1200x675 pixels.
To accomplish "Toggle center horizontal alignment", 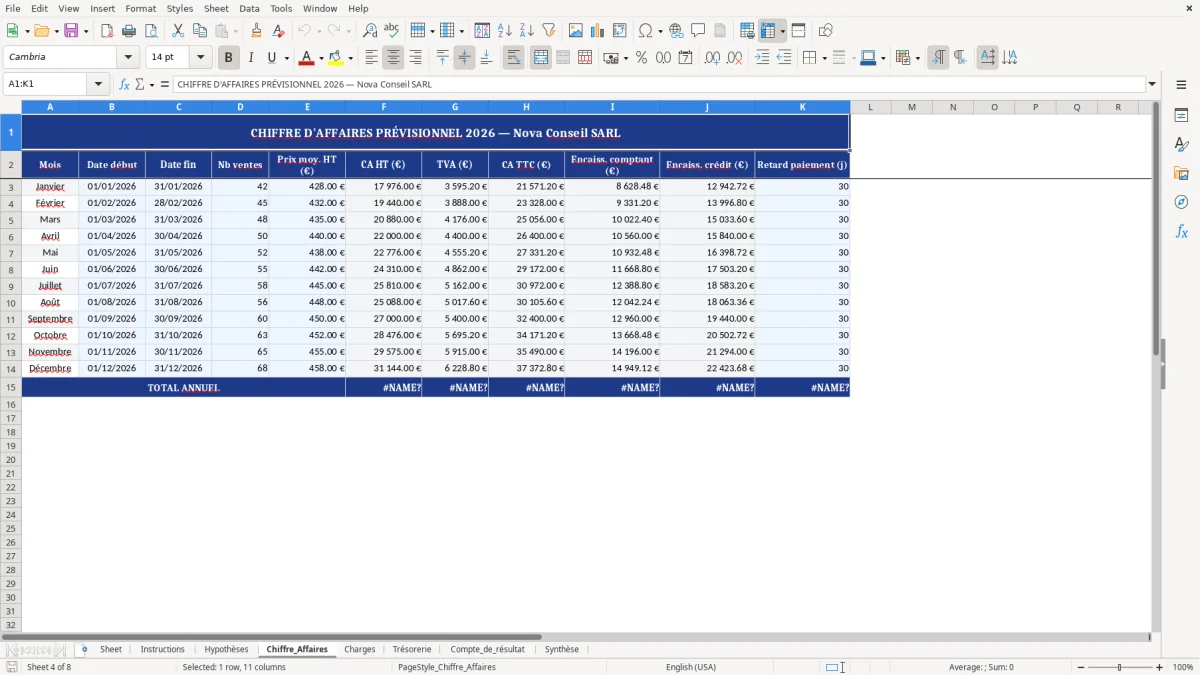I will 393,58.
